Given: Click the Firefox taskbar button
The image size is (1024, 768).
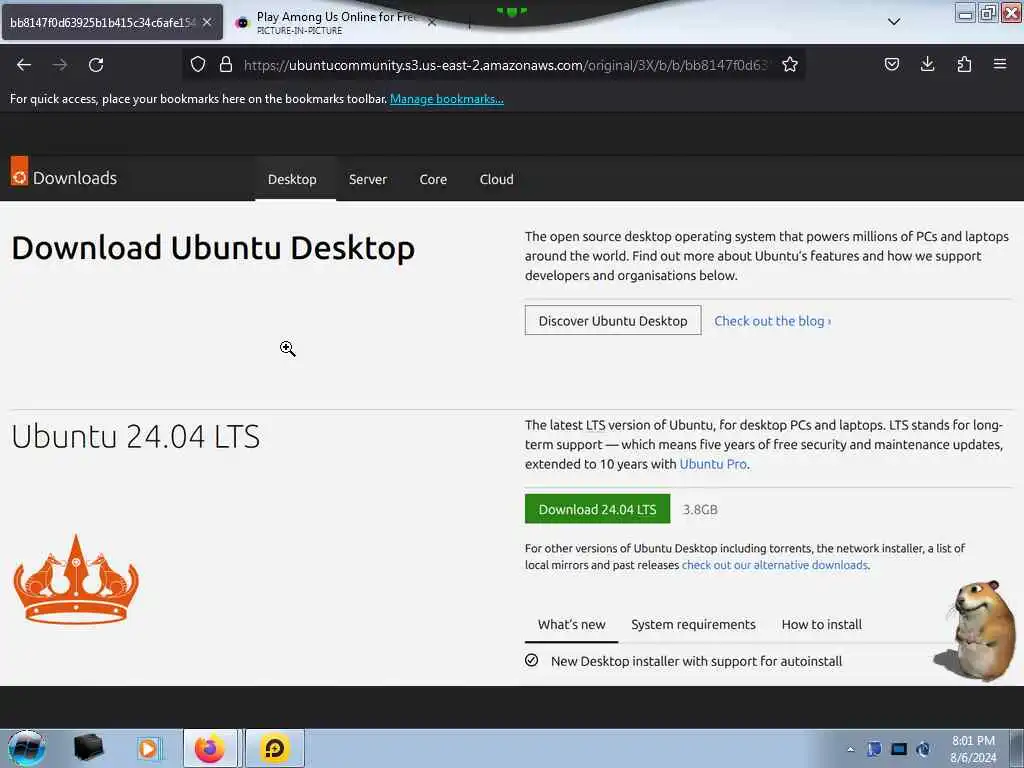Looking at the screenshot, I should pyautogui.click(x=210, y=748).
